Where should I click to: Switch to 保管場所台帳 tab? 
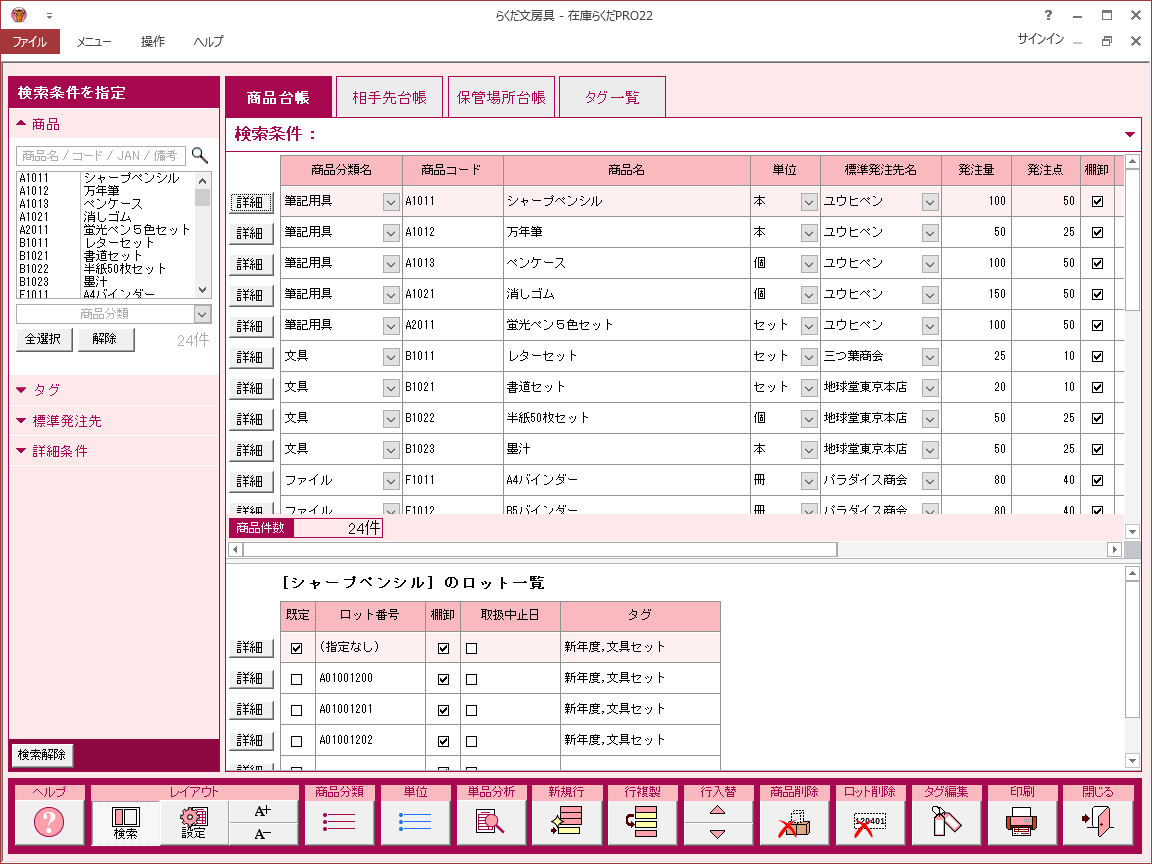[501, 97]
